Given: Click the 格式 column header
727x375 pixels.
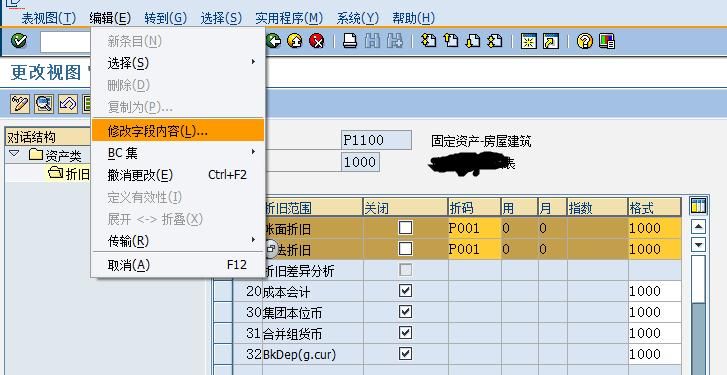Looking at the screenshot, I should click(x=655, y=208).
